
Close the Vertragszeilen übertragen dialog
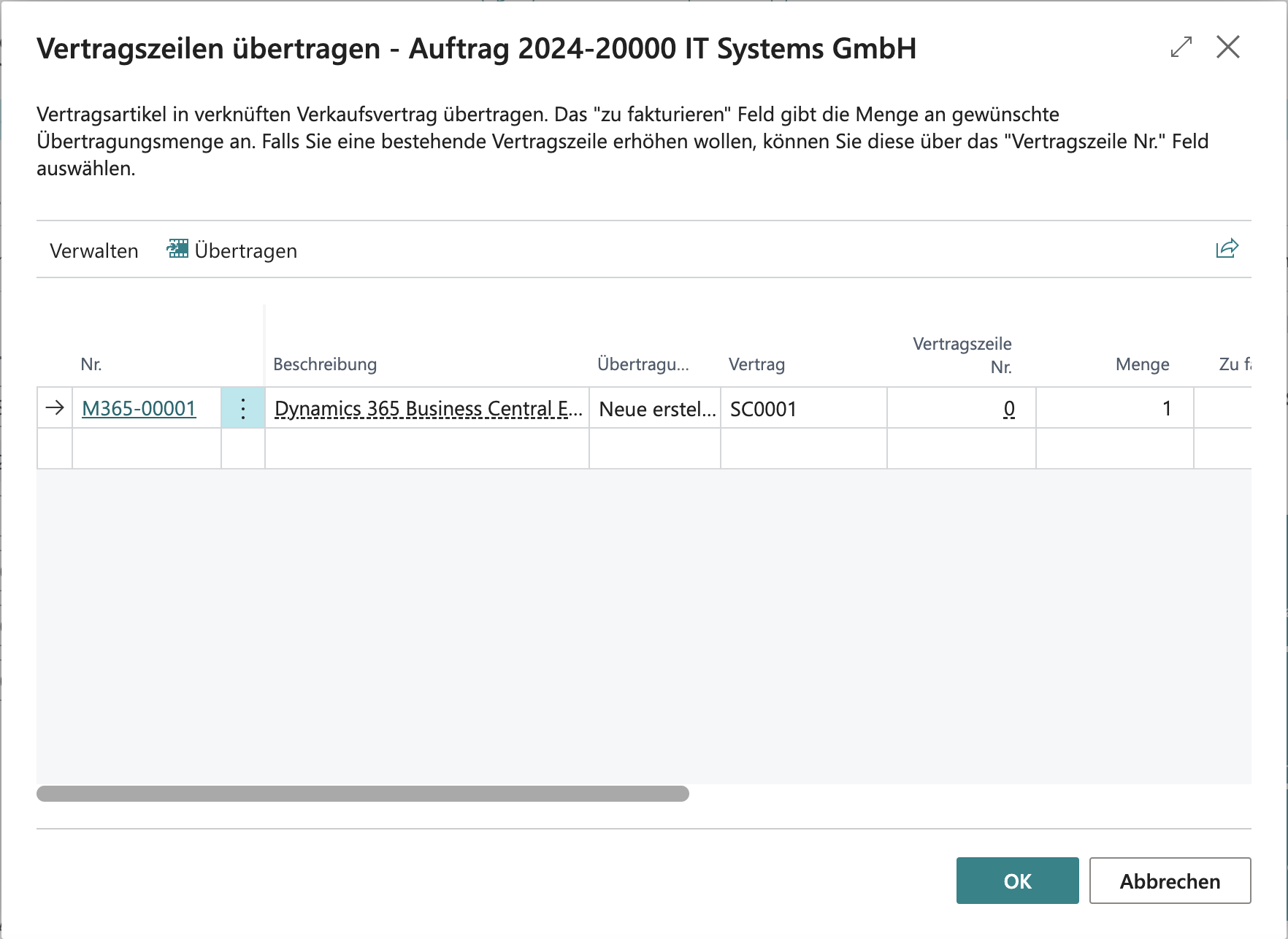[x=1228, y=47]
